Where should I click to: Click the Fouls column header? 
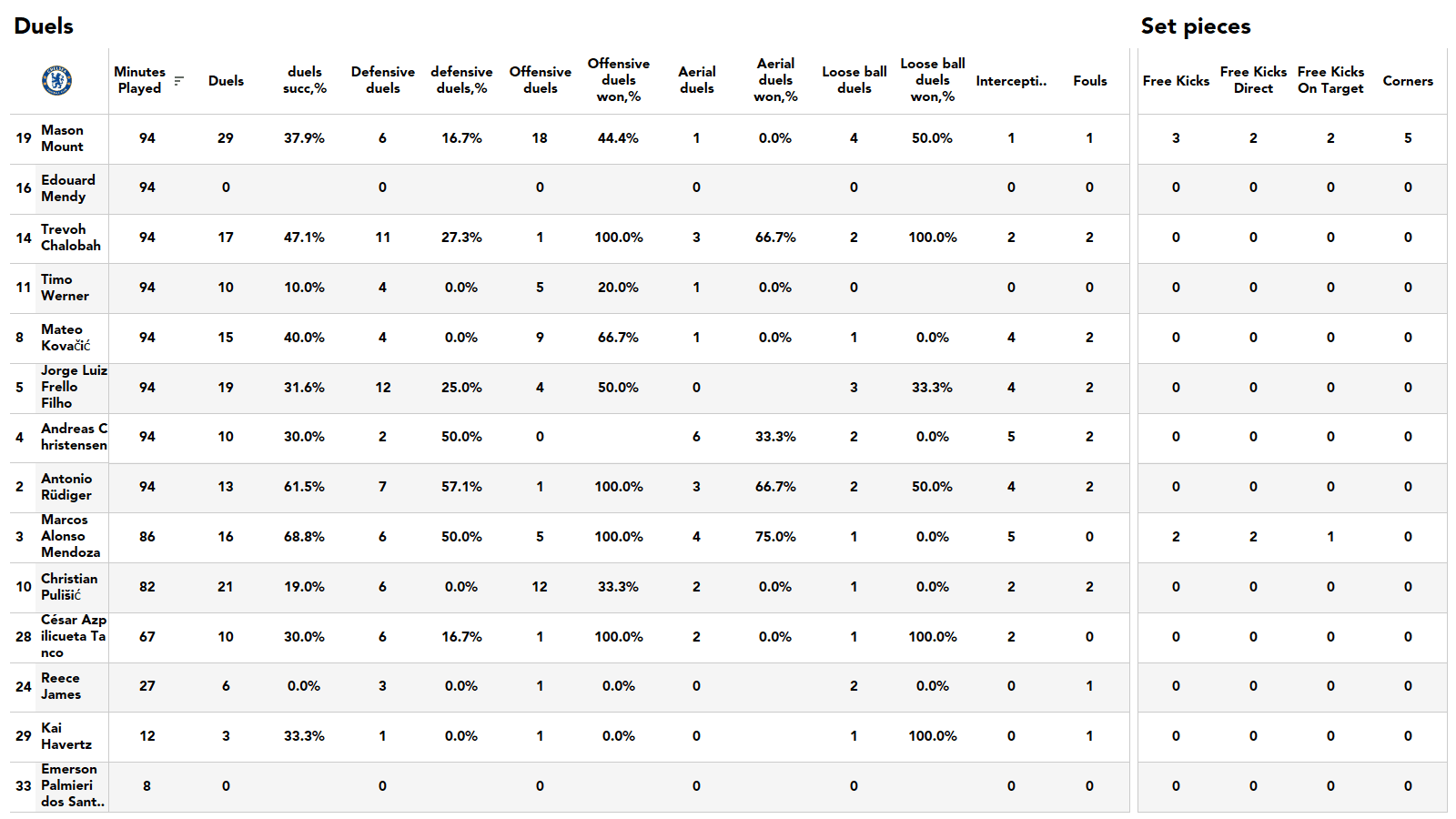coord(1090,81)
